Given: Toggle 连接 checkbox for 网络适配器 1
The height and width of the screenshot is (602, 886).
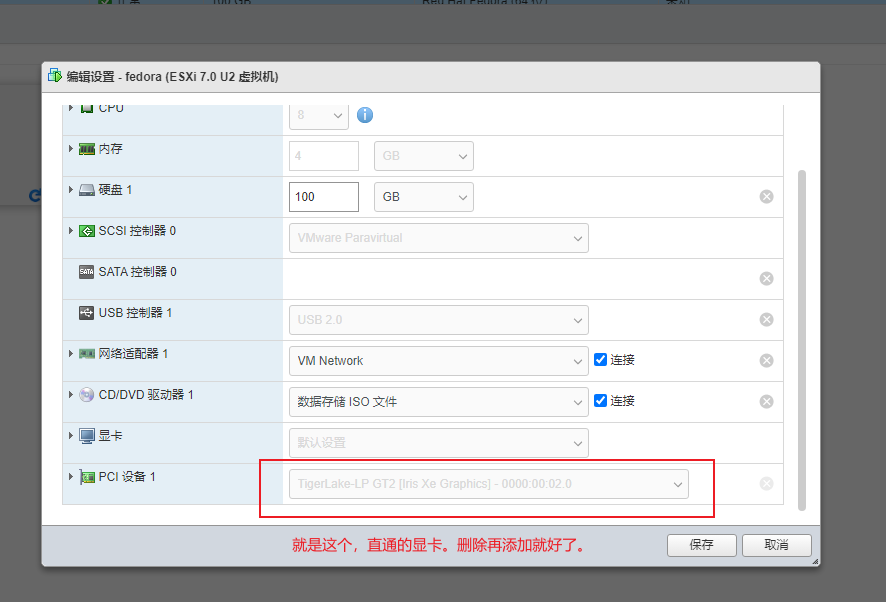Looking at the screenshot, I should [601, 360].
